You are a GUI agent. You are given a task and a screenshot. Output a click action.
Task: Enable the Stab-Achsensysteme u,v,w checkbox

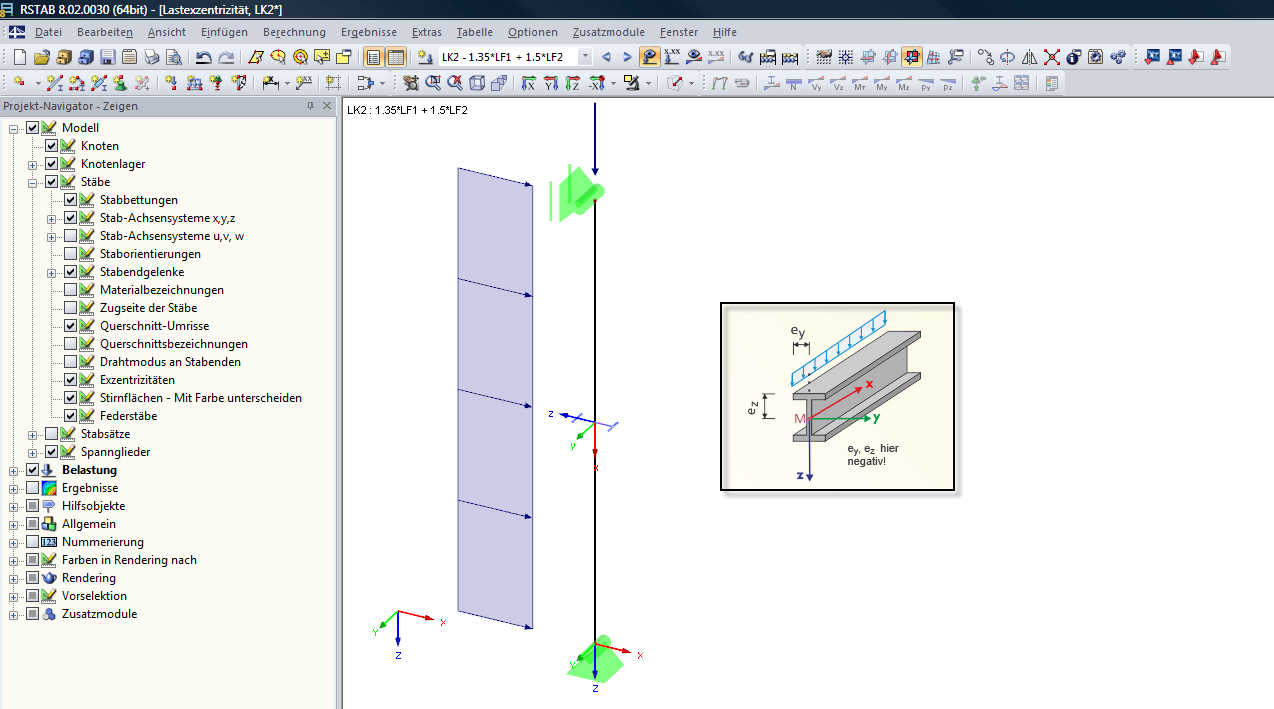[x=70, y=236]
